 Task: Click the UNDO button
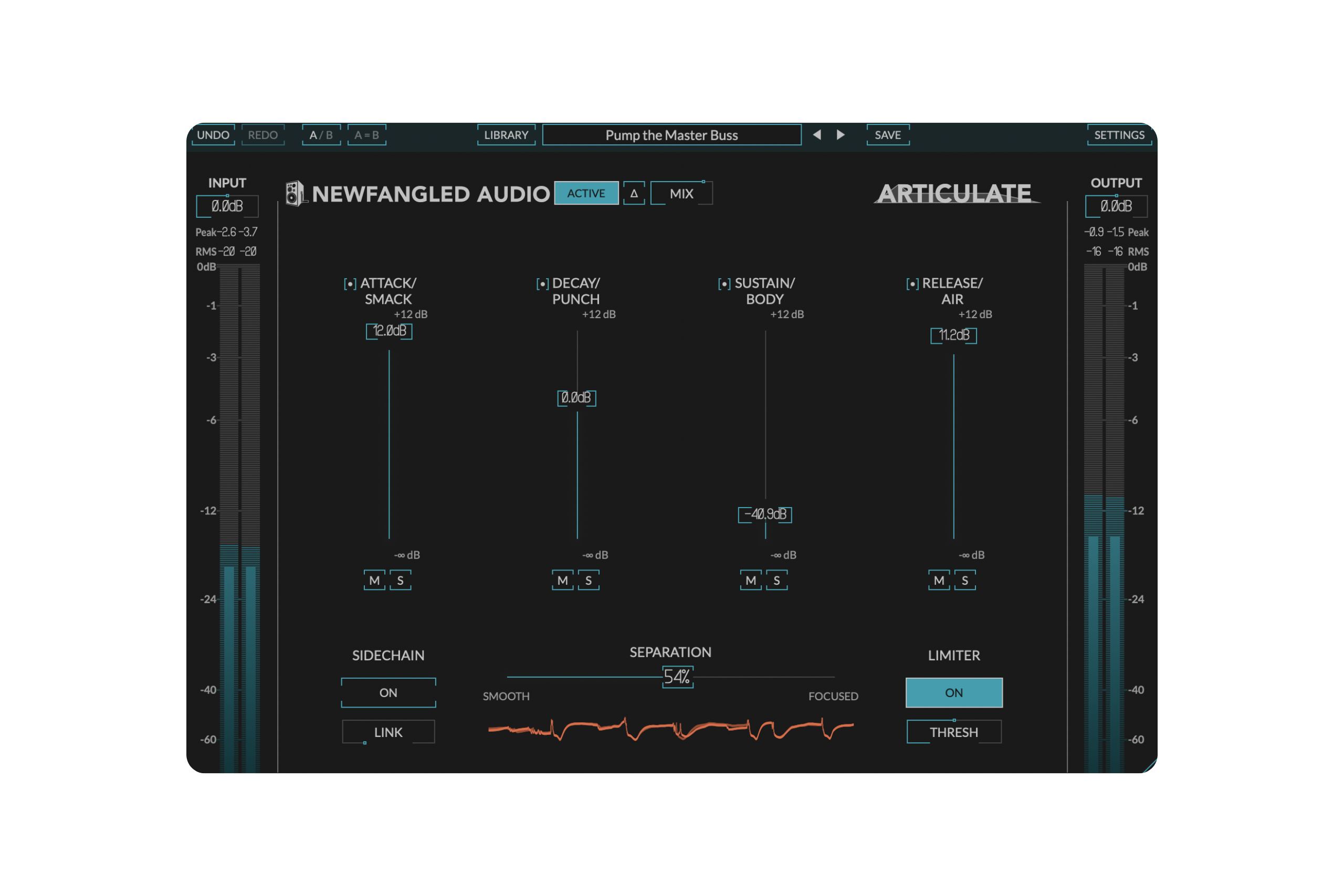pos(213,135)
